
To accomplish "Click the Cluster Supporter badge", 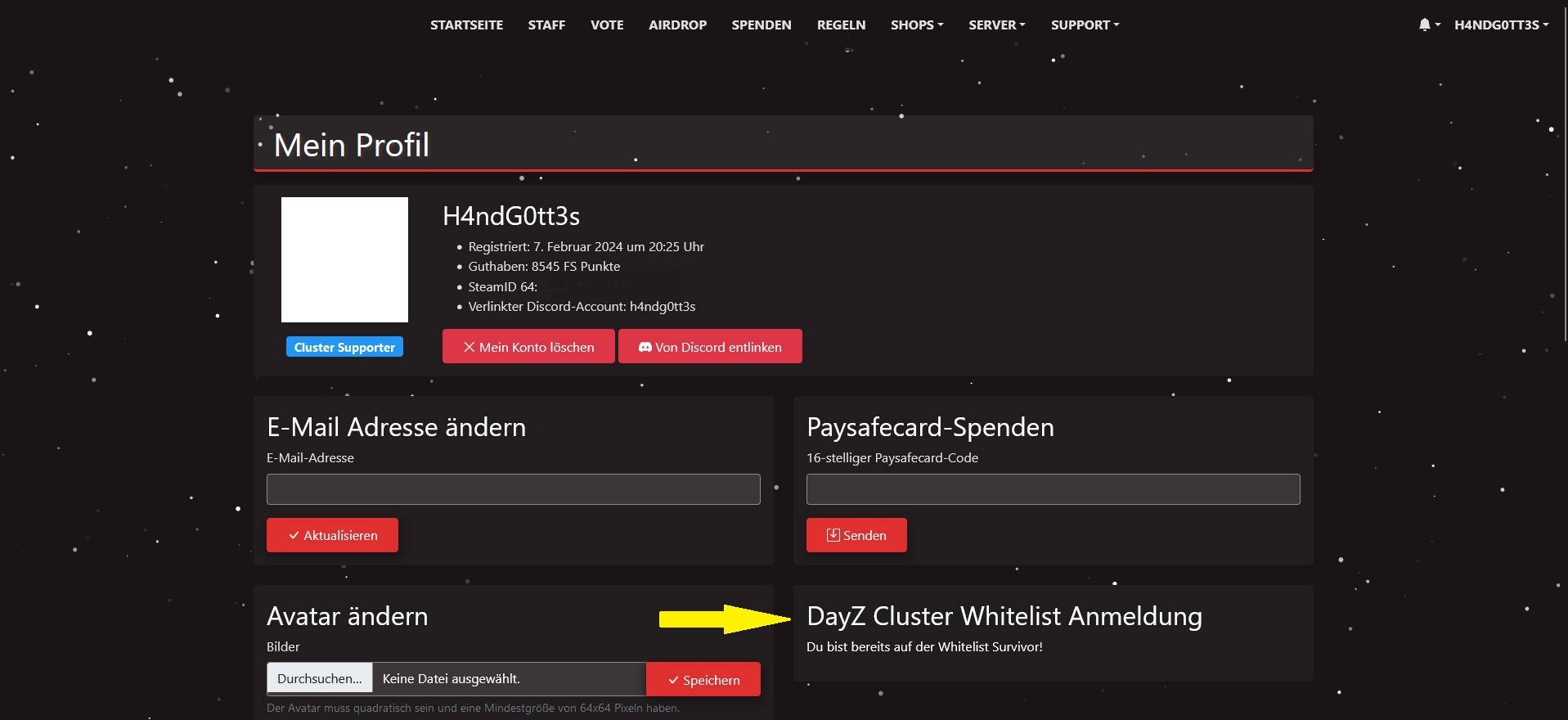I will tap(344, 347).
